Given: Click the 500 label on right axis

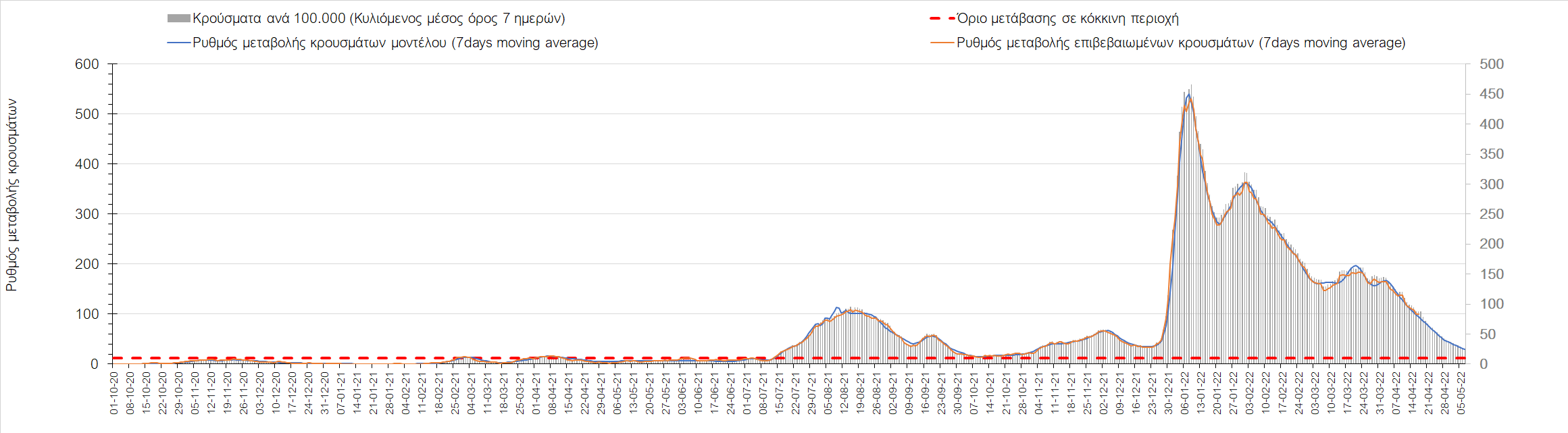Looking at the screenshot, I should 1492,64.
